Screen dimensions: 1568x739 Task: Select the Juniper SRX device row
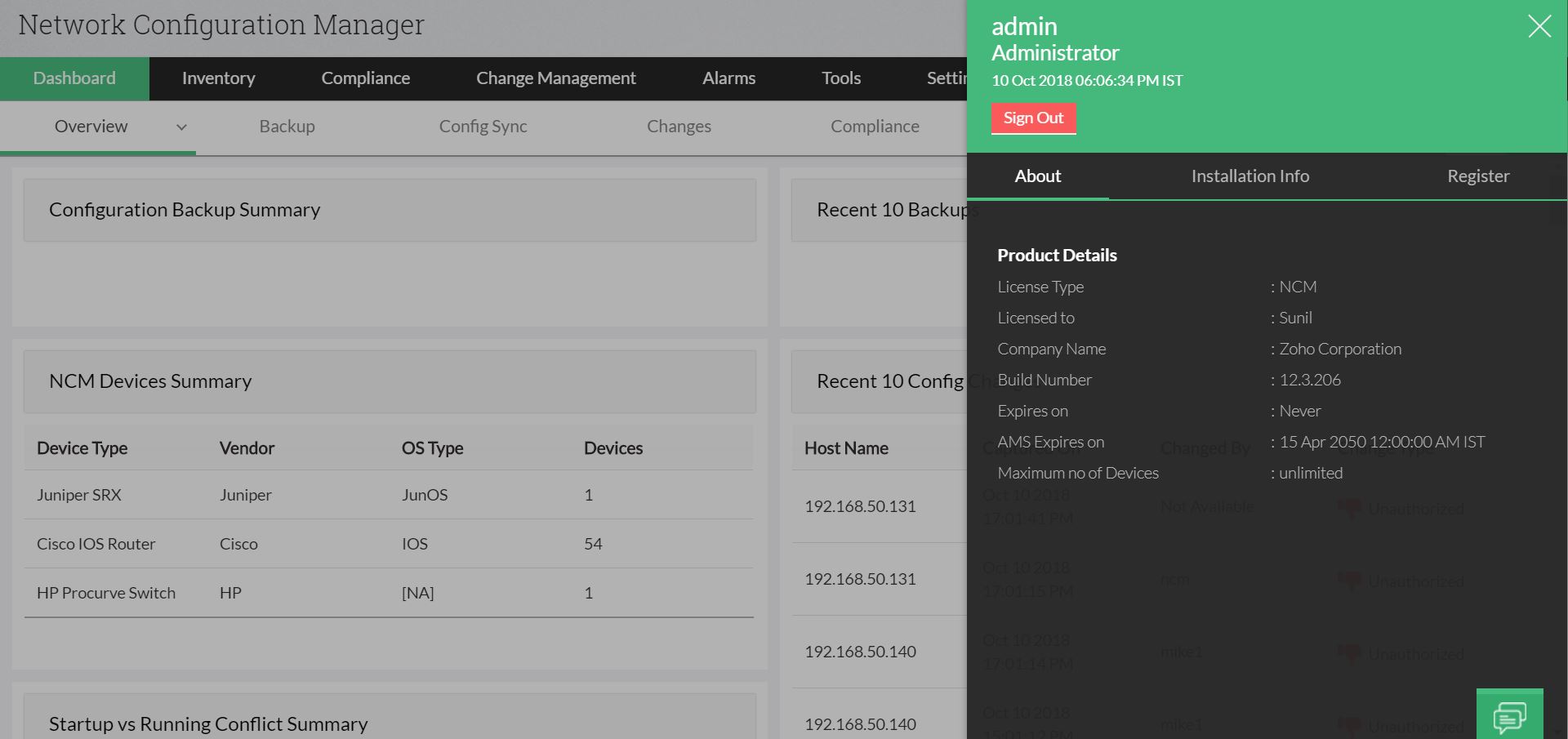point(78,495)
